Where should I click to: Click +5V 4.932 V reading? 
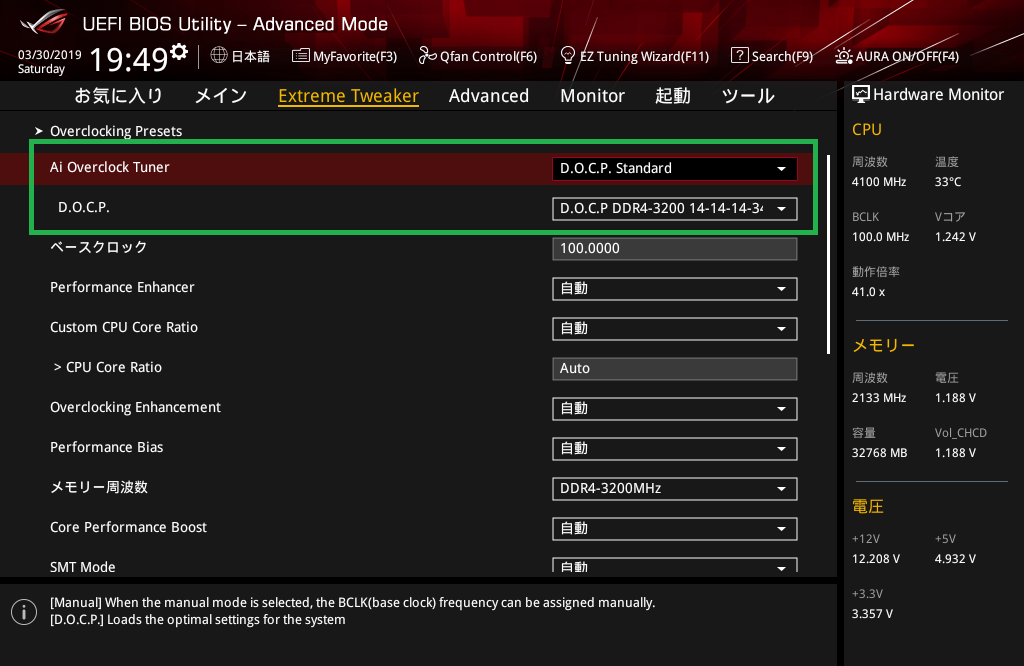click(x=955, y=559)
